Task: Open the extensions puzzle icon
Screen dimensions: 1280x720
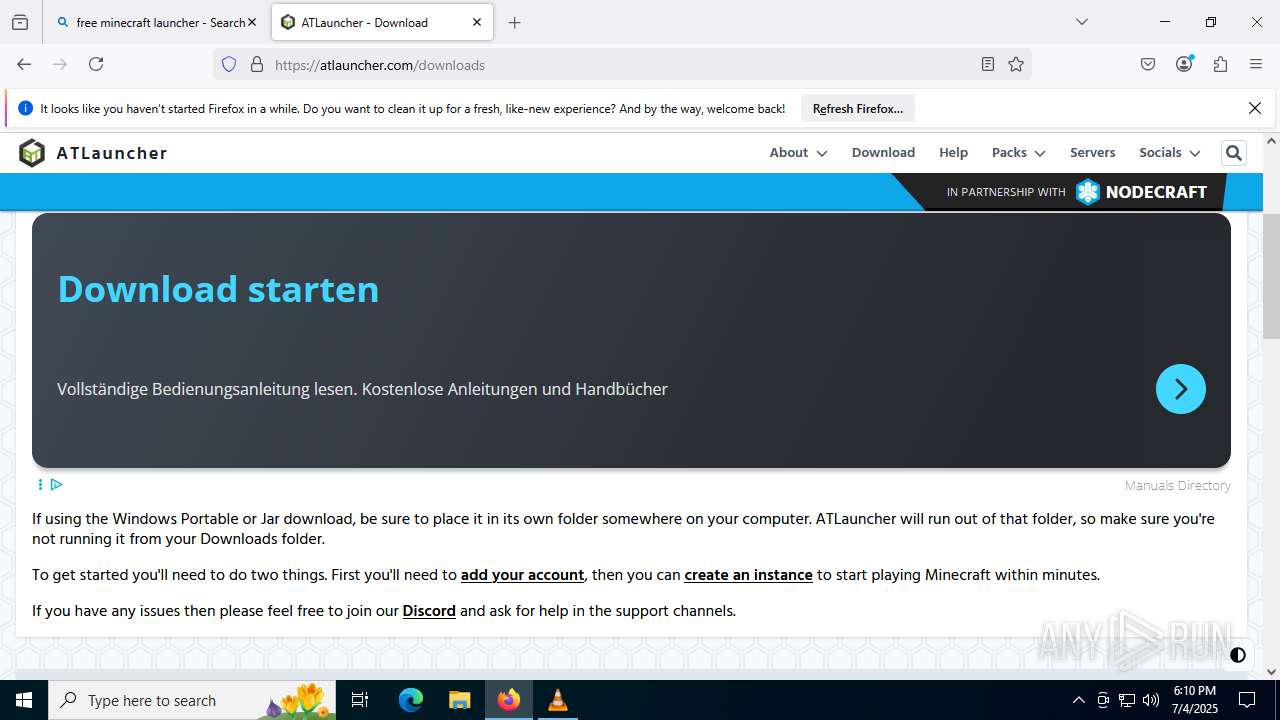Action: coord(1220,64)
